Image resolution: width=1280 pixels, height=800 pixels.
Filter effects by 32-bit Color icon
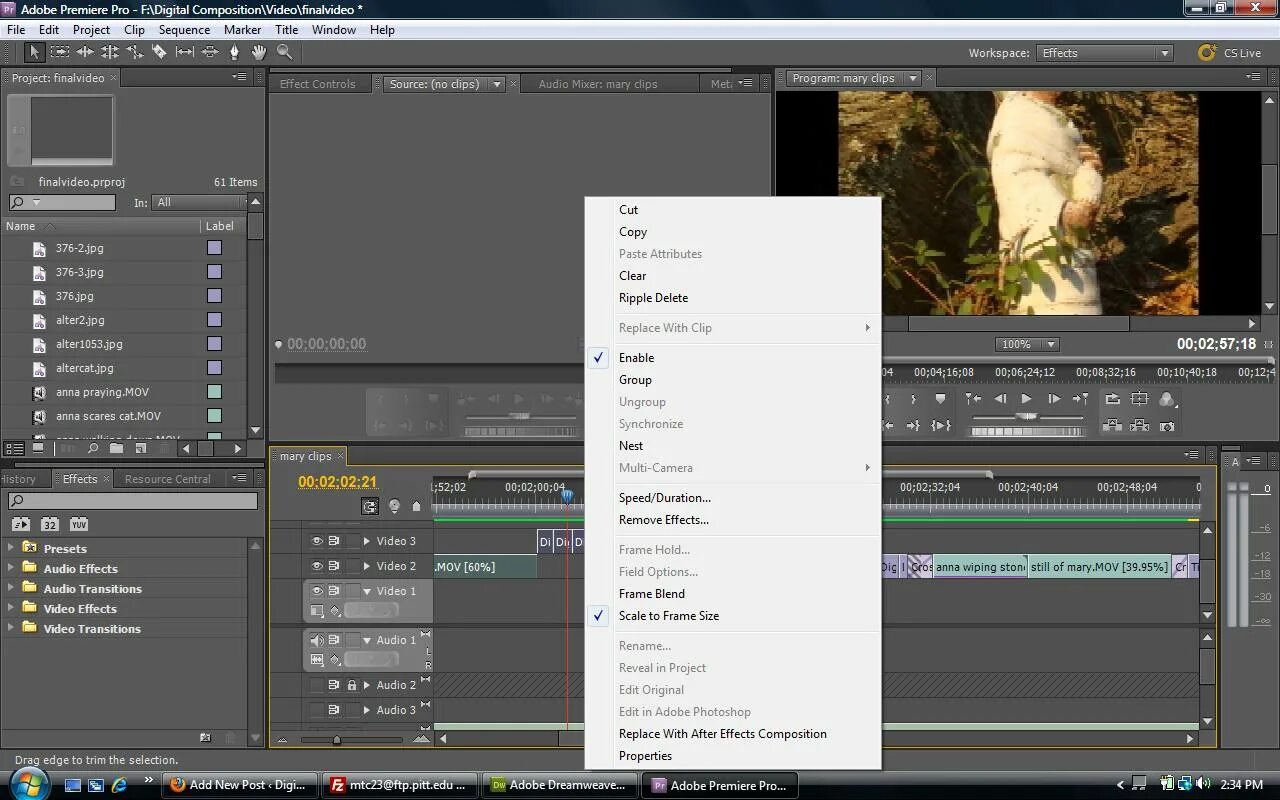click(x=50, y=524)
